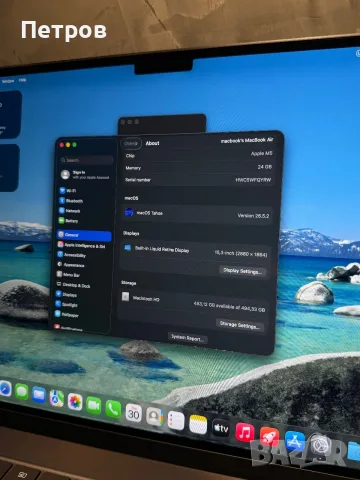
Task: Open Notes from the Dock
Action: 198,424
